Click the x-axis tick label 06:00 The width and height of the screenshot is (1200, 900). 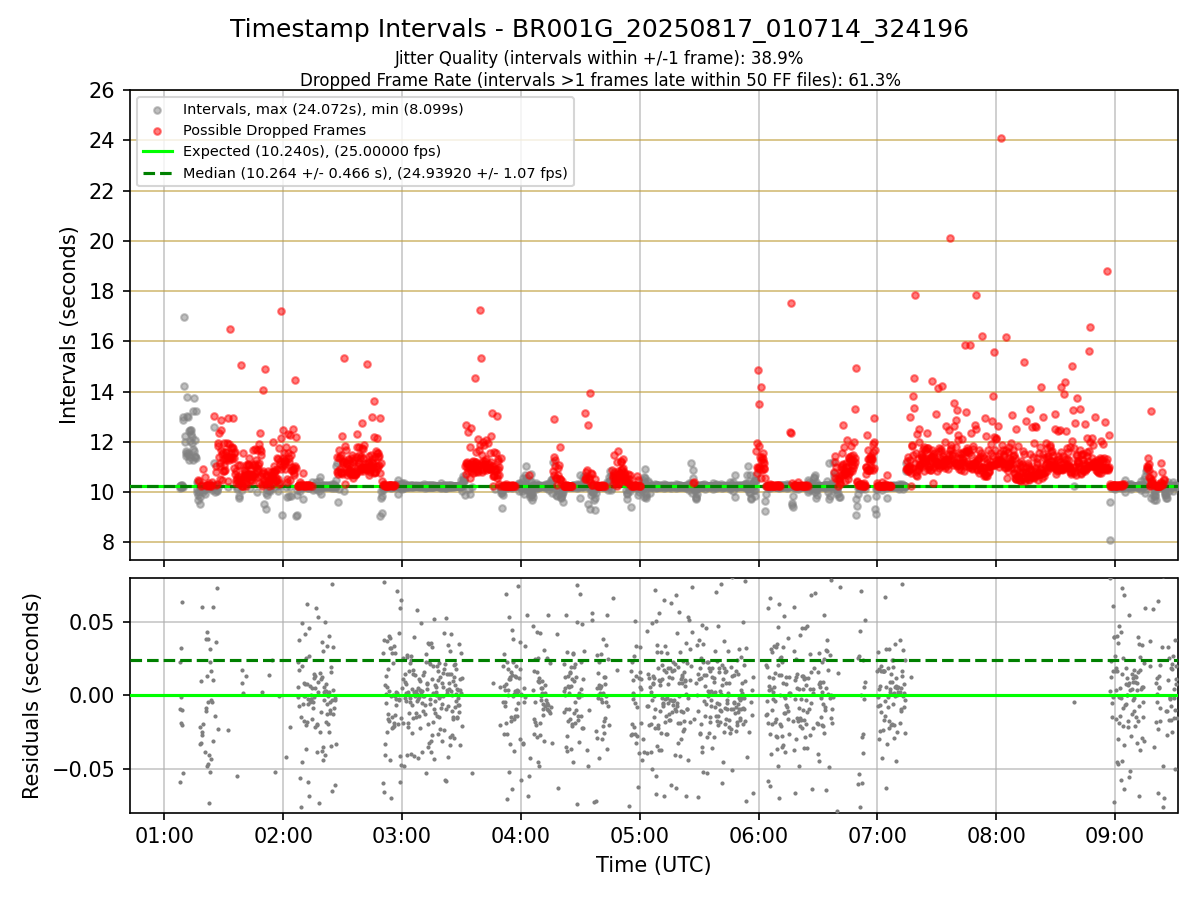(758, 835)
